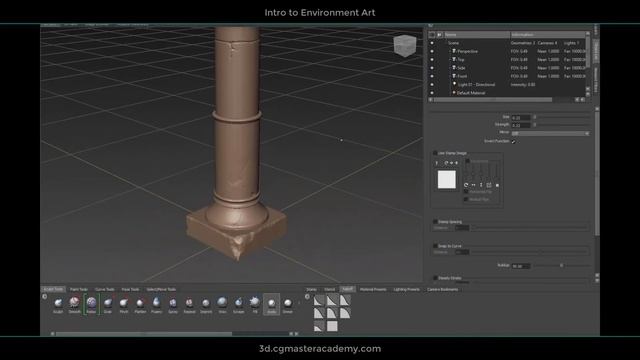
Task: Click the Name column header in Object List
Action: tap(477, 35)
